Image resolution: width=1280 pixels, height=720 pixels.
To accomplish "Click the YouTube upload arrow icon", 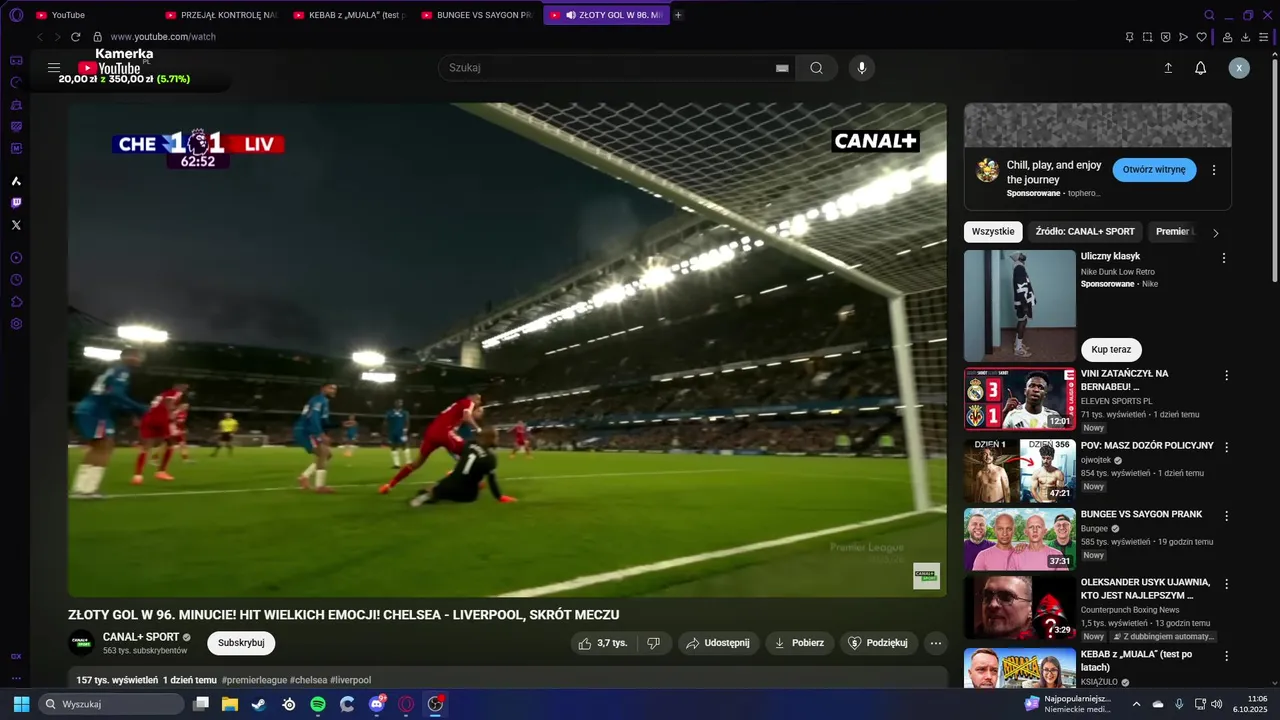I will 1168,68.
